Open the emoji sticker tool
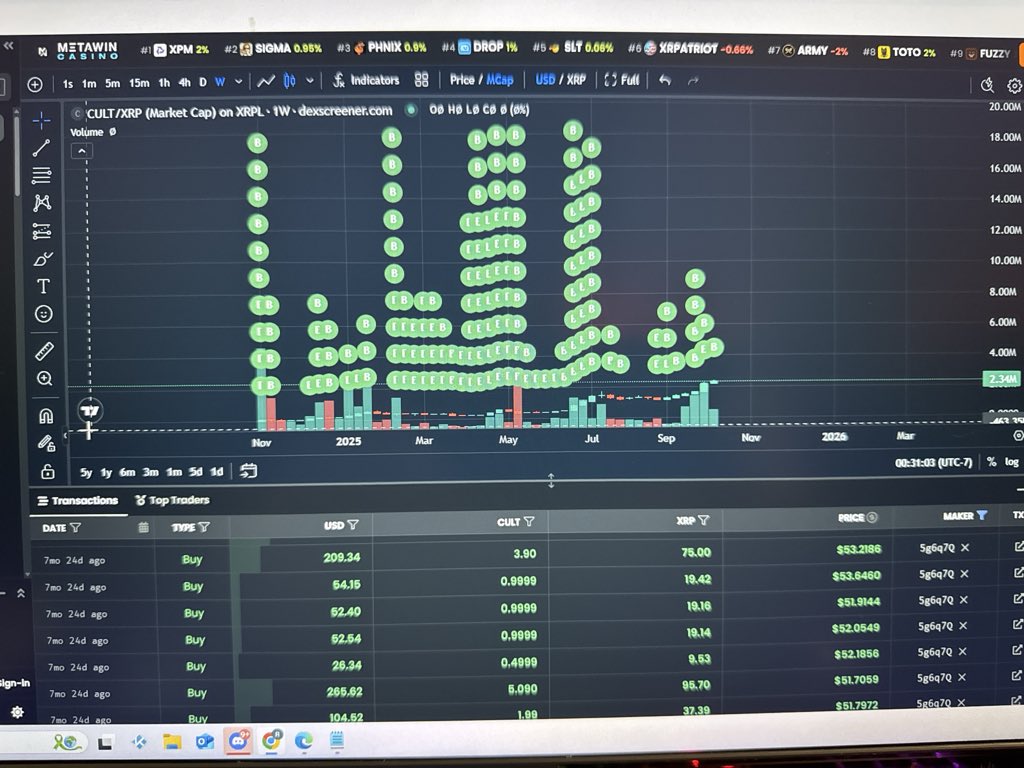Screen dimensions: 1024x768 [42, 313]
